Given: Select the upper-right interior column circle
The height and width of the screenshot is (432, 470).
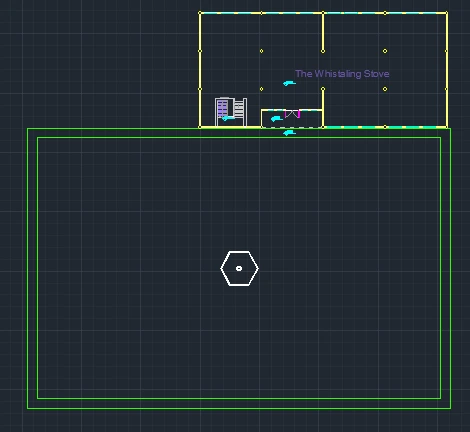Looking at the screenshot, I should pyautogui.click(x=385, y=51).
